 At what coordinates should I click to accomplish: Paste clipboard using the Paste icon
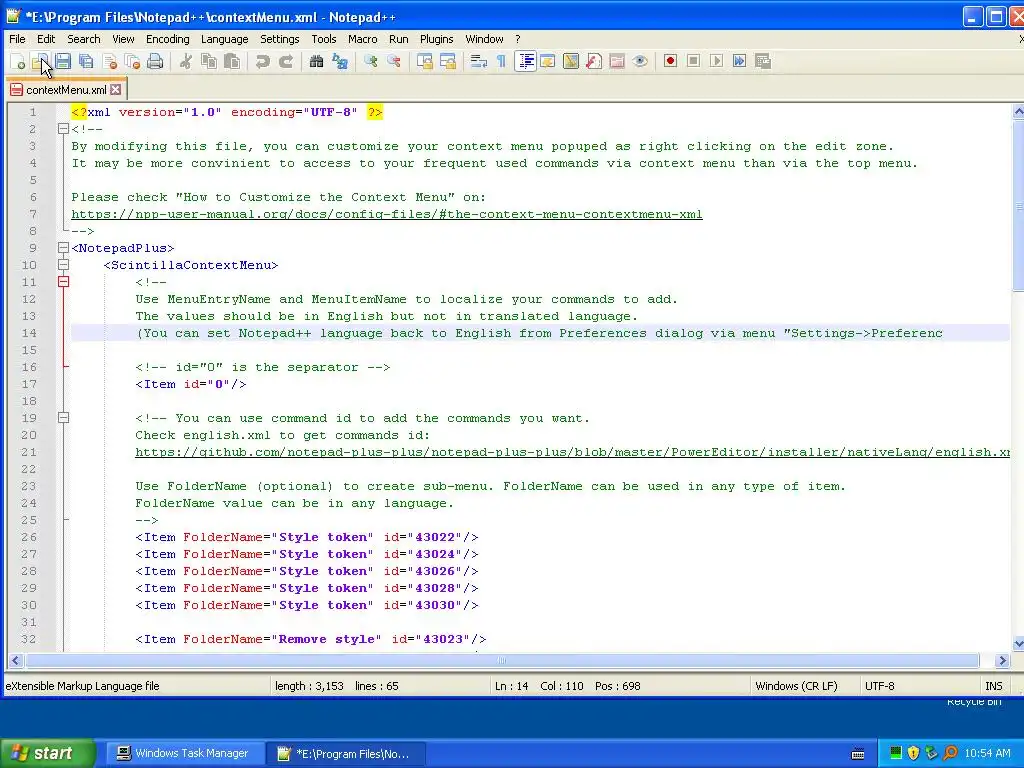click(x=232, y=61)
